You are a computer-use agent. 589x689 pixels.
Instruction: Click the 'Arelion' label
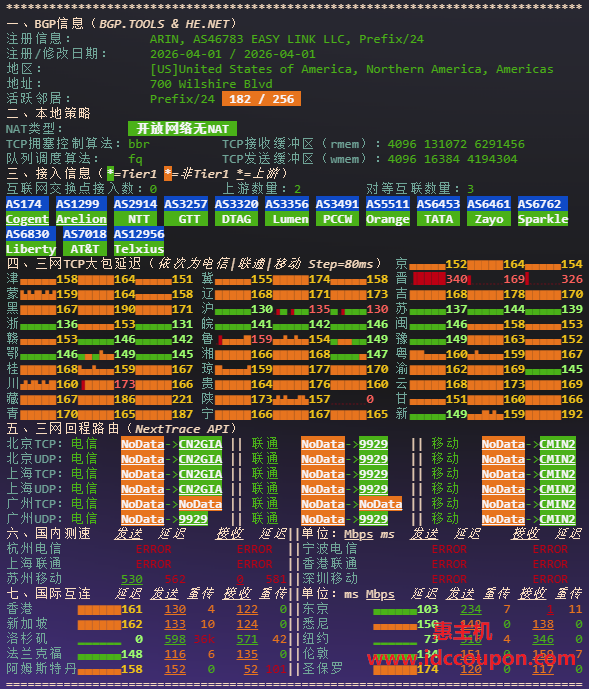pos(81,219)
